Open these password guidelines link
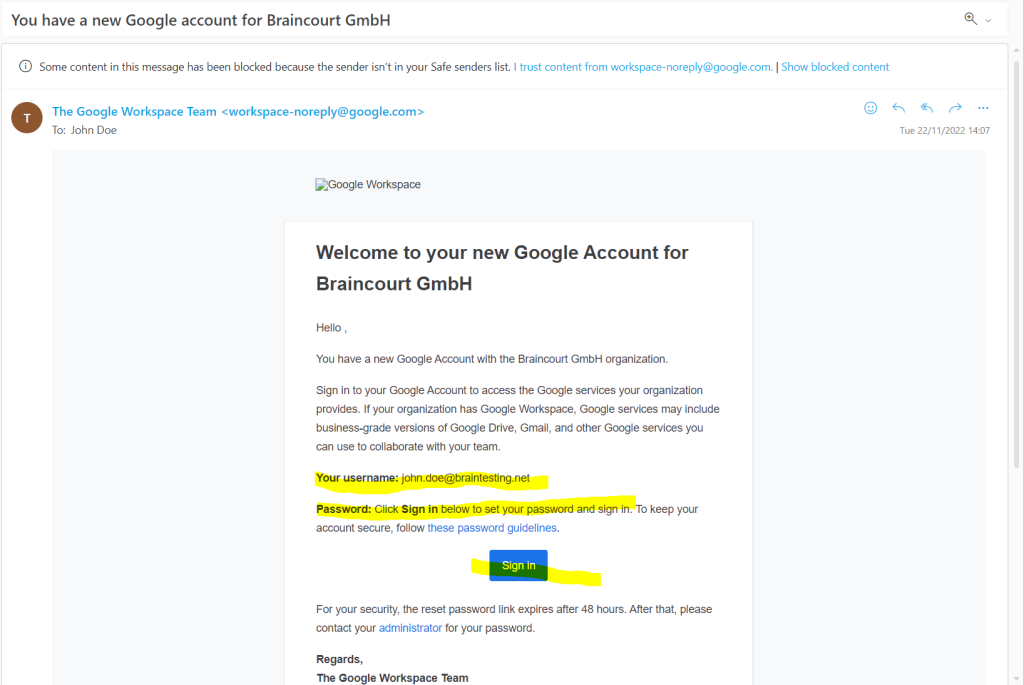The image size is (1024, 685). click(x=492, y=528)
